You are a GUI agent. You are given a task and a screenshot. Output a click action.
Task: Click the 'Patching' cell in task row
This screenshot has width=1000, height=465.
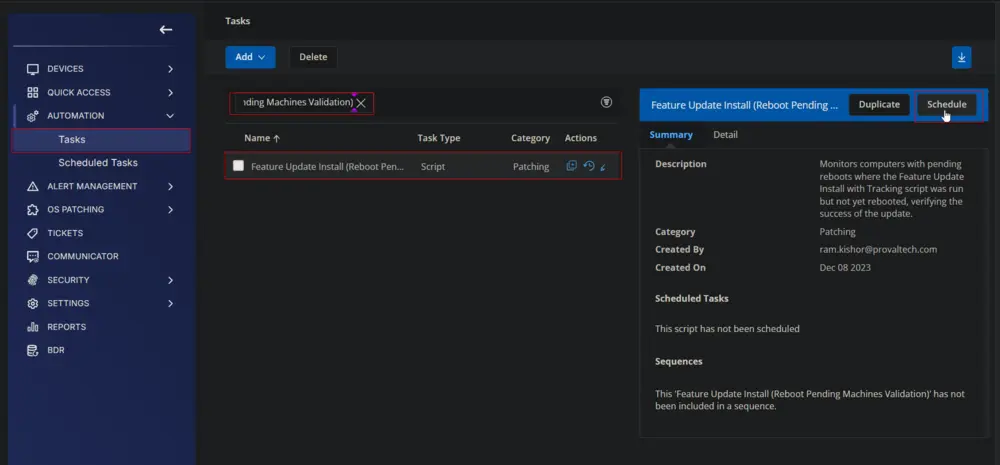tap(531, 166)
